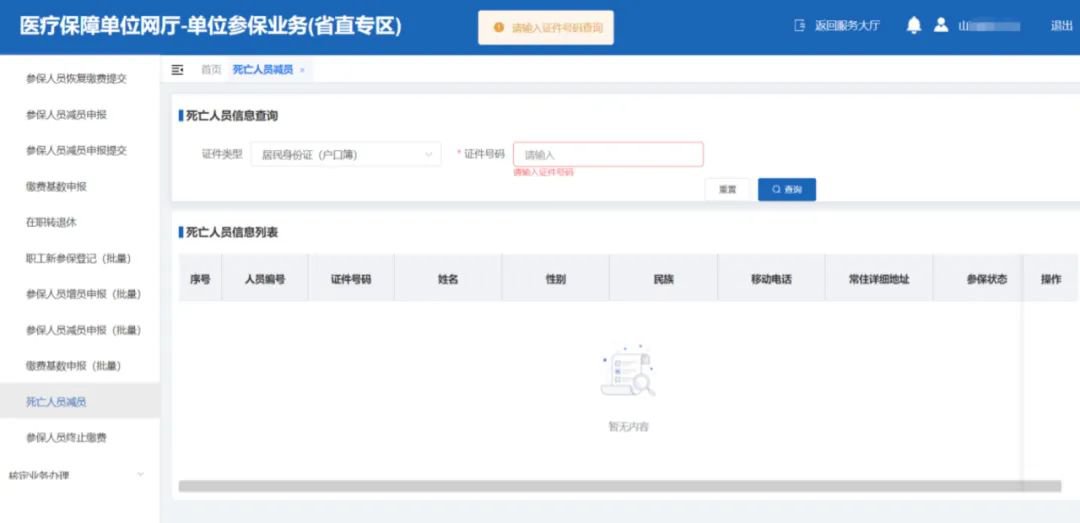Image resolution: width=1080 pixels, height=523 pixels.
Task: Click the 参保状态 column header
Action: click(x=986, y=279)
